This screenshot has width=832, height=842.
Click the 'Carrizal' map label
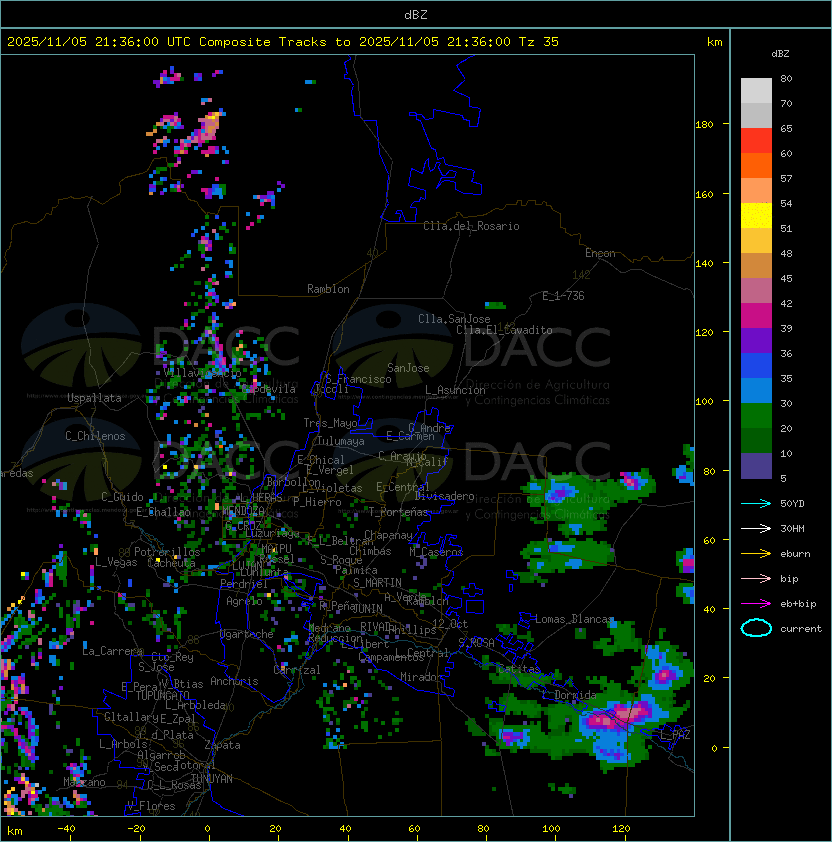297,670
